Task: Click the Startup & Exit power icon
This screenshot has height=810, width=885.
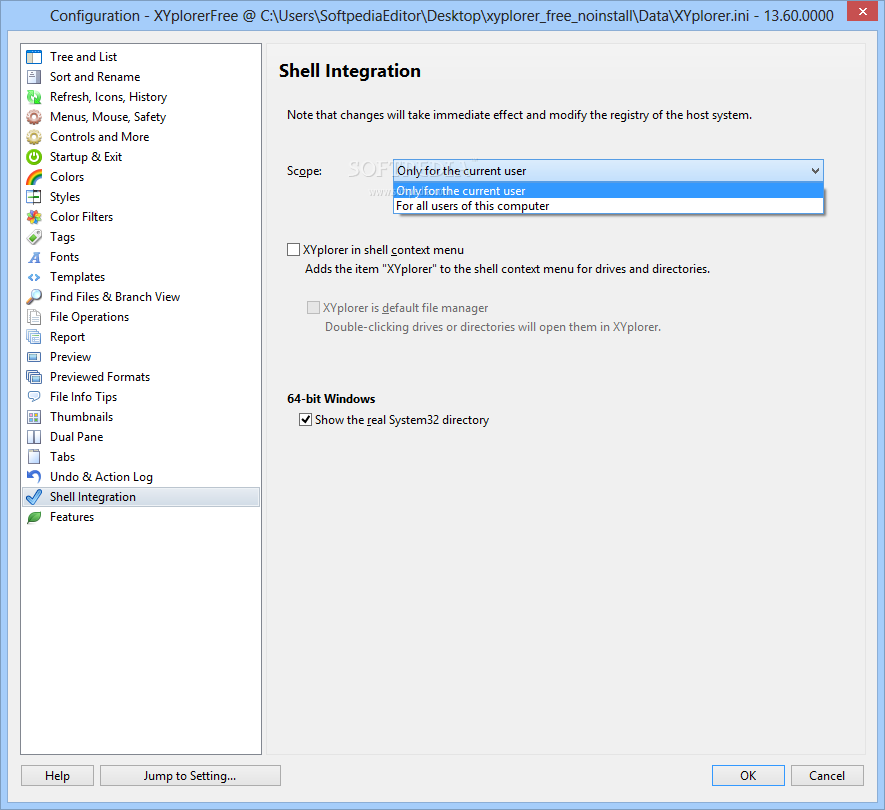Action: 34,157
